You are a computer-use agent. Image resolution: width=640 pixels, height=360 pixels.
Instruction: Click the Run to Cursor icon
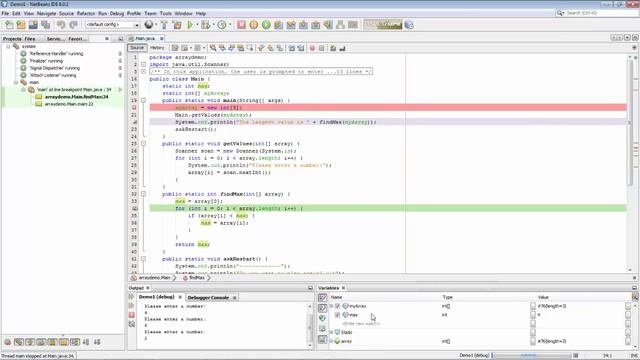click(x=328, y=25)
